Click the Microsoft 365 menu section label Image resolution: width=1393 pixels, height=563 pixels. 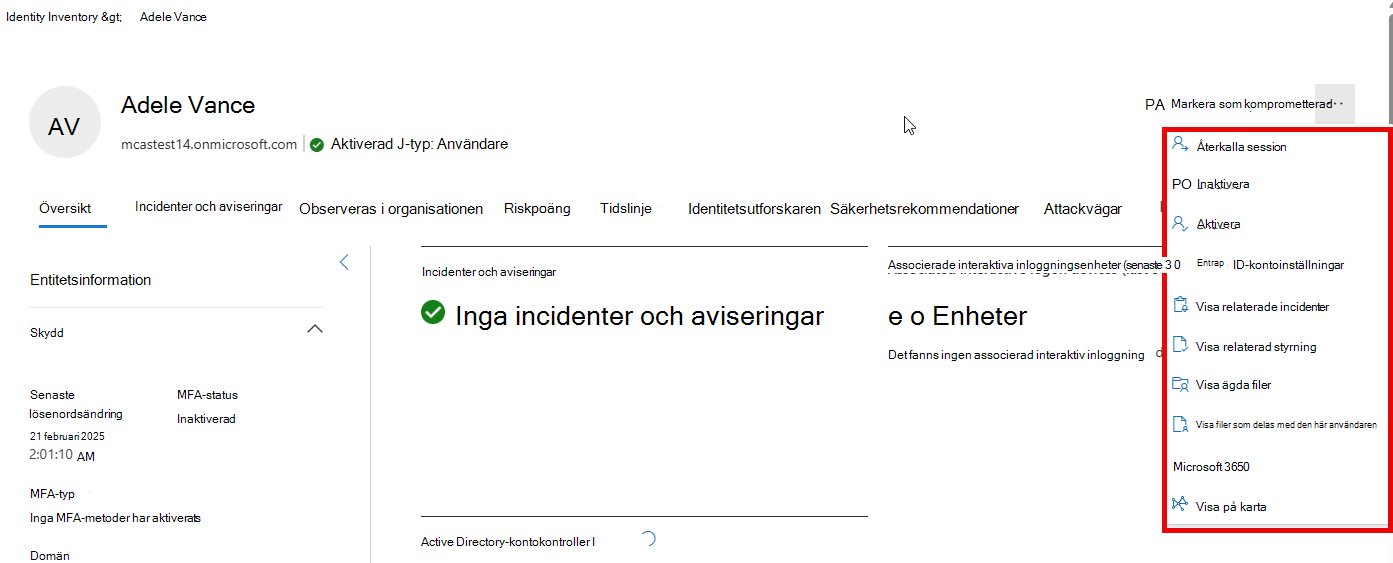click(x=1211, y=466)
